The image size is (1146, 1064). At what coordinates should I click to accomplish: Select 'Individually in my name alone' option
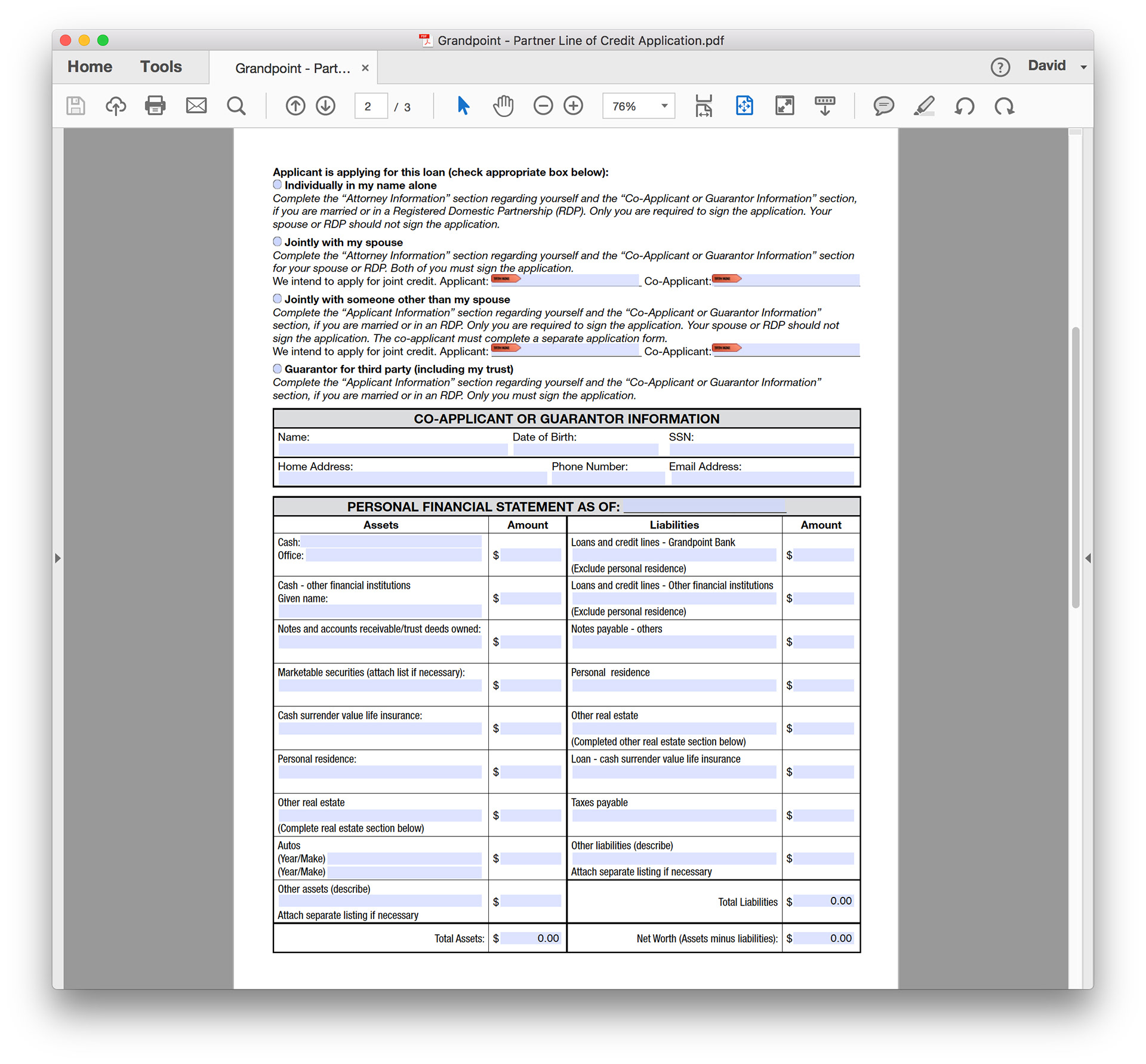[278, 184]
